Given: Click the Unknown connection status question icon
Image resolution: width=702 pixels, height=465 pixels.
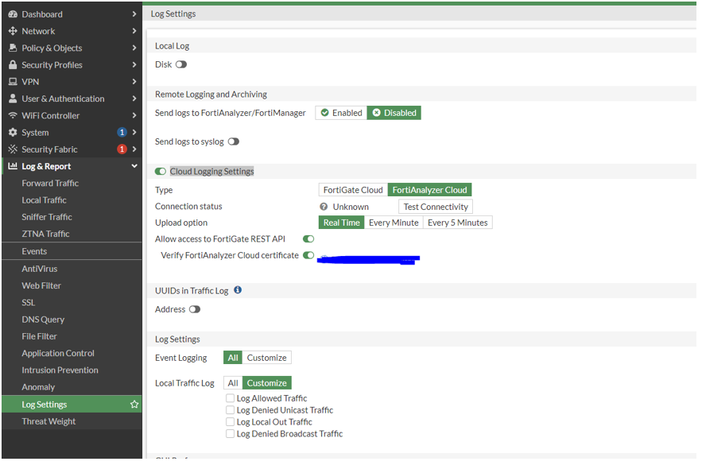Looking at the screenshot, I should click(x=324, y=206).
